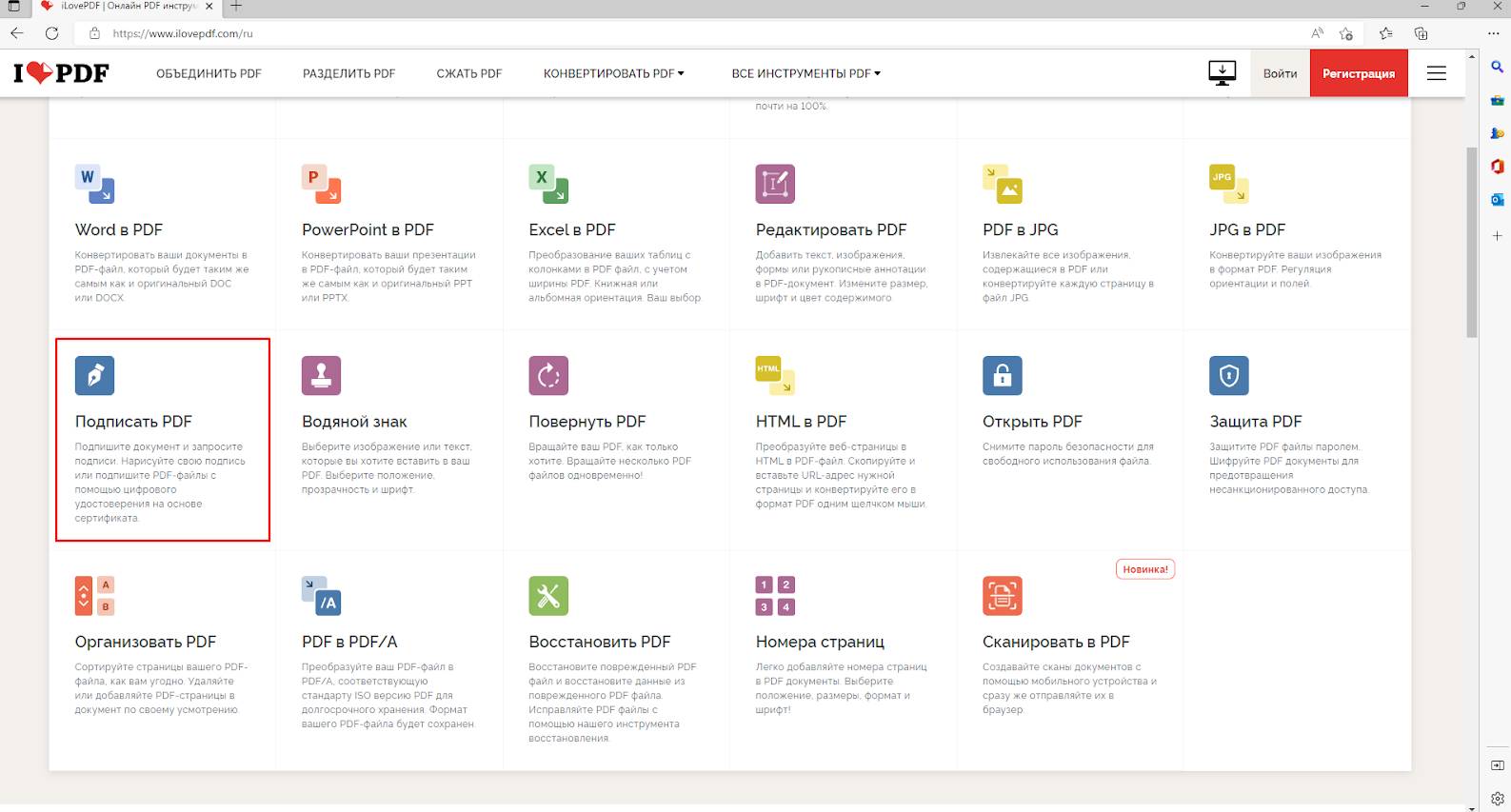This screenshot has height=812, width=1511.
Task: Open Edge sidebar Office icon
Action: pyautogui.click(x=1497, y=167)
